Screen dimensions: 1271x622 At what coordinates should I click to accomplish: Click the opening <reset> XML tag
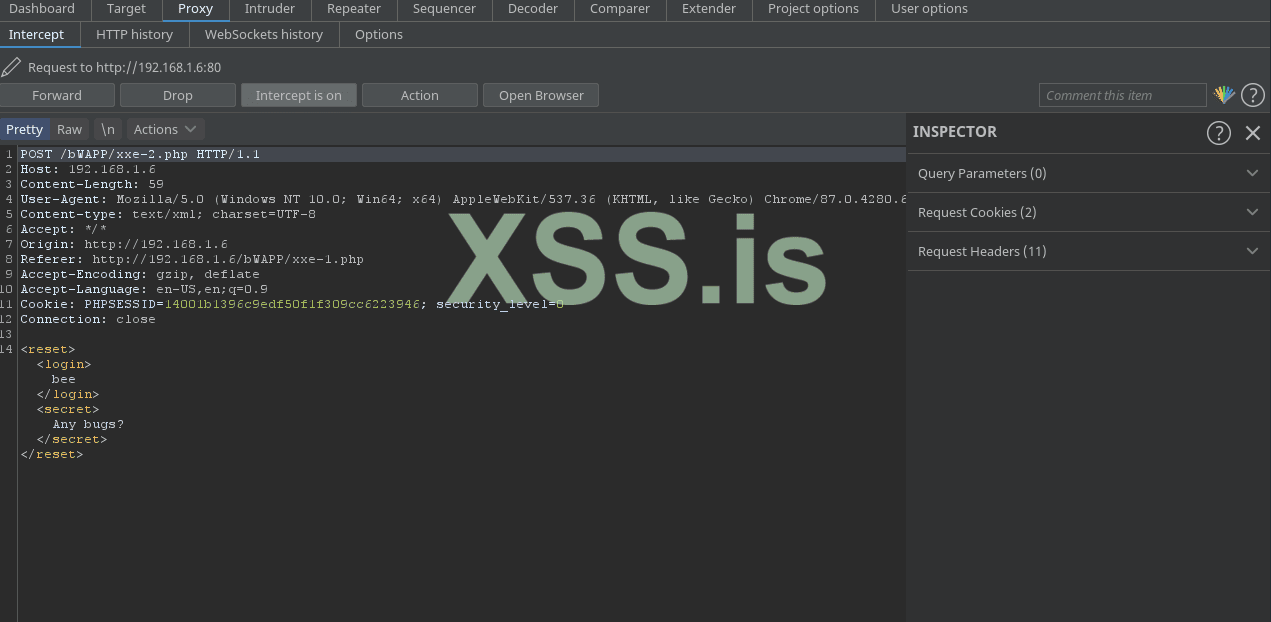[x=48, y=349]
